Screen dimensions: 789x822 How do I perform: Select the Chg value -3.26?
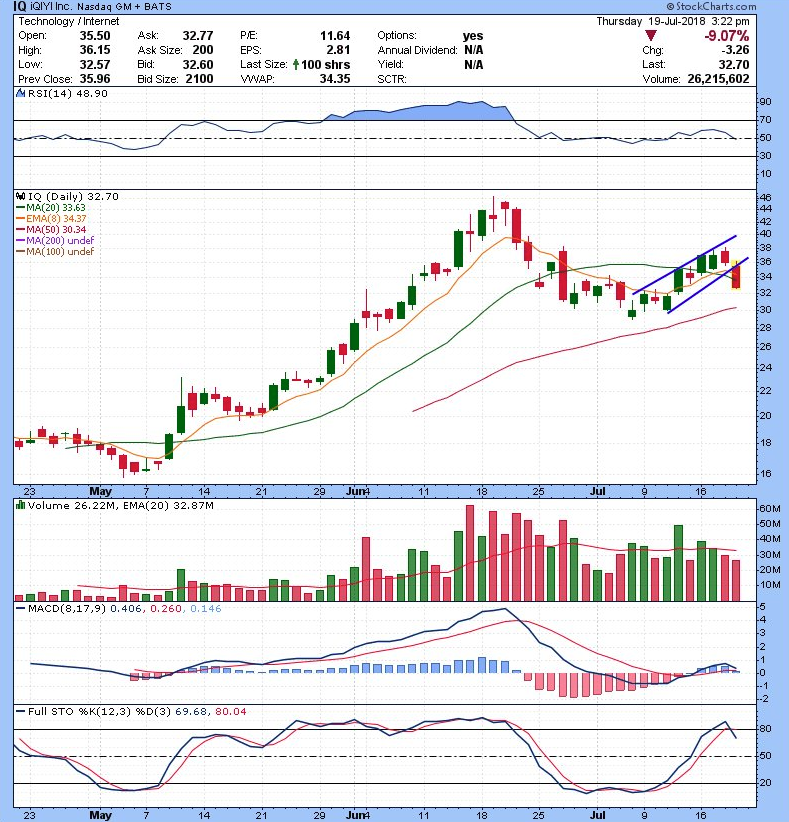coord(735,50)
